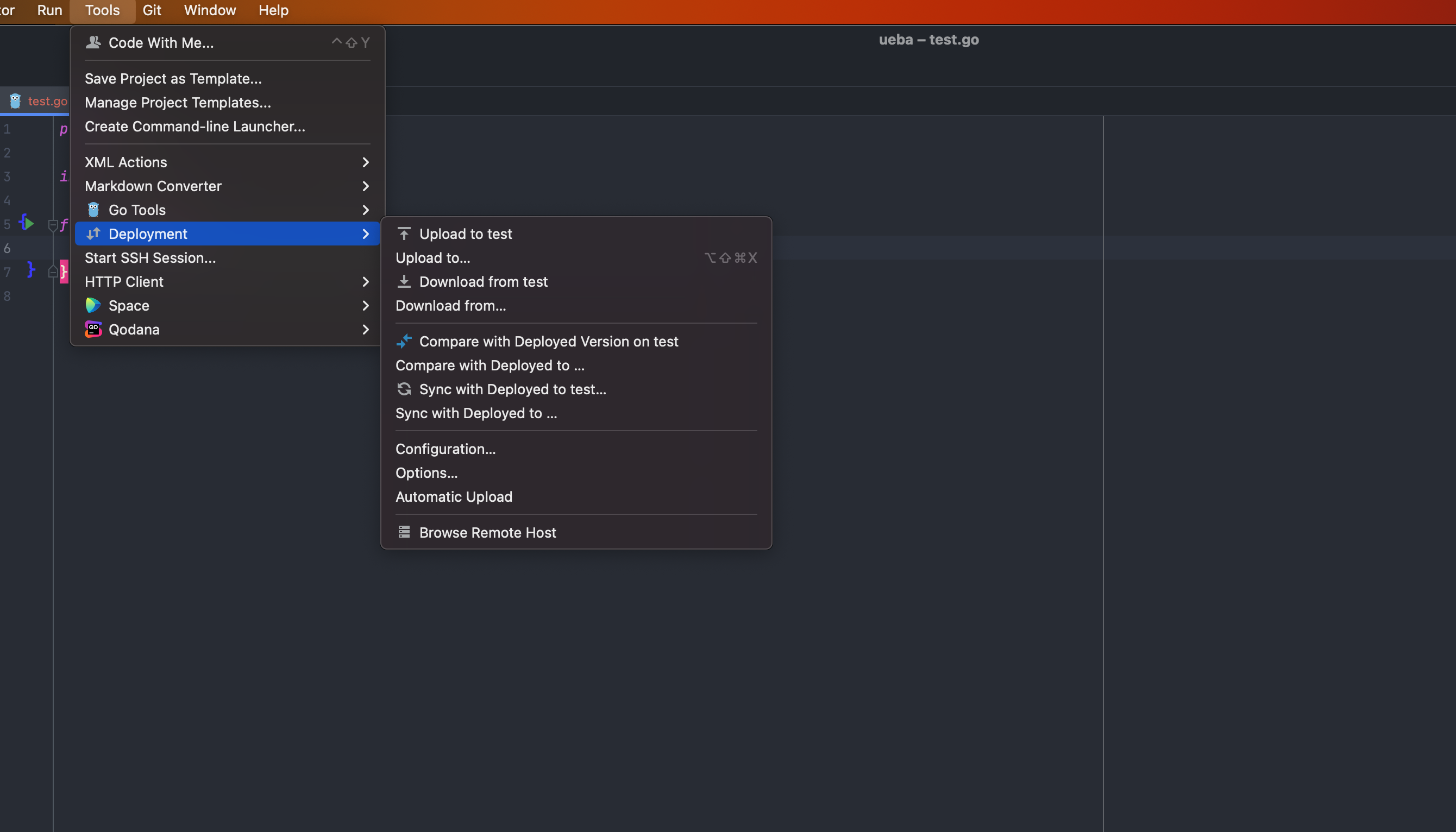1456x832 pixels.
Task: Click the Upload to test arrow icon
Action: (x=404, y=234)
